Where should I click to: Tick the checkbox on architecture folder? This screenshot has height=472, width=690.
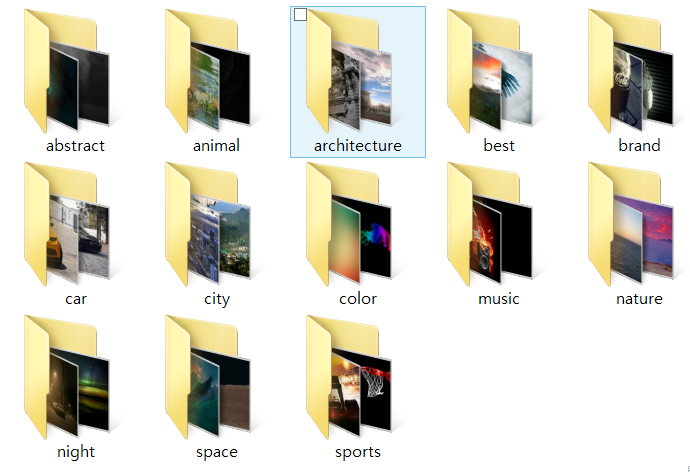[x=301, y=15]
